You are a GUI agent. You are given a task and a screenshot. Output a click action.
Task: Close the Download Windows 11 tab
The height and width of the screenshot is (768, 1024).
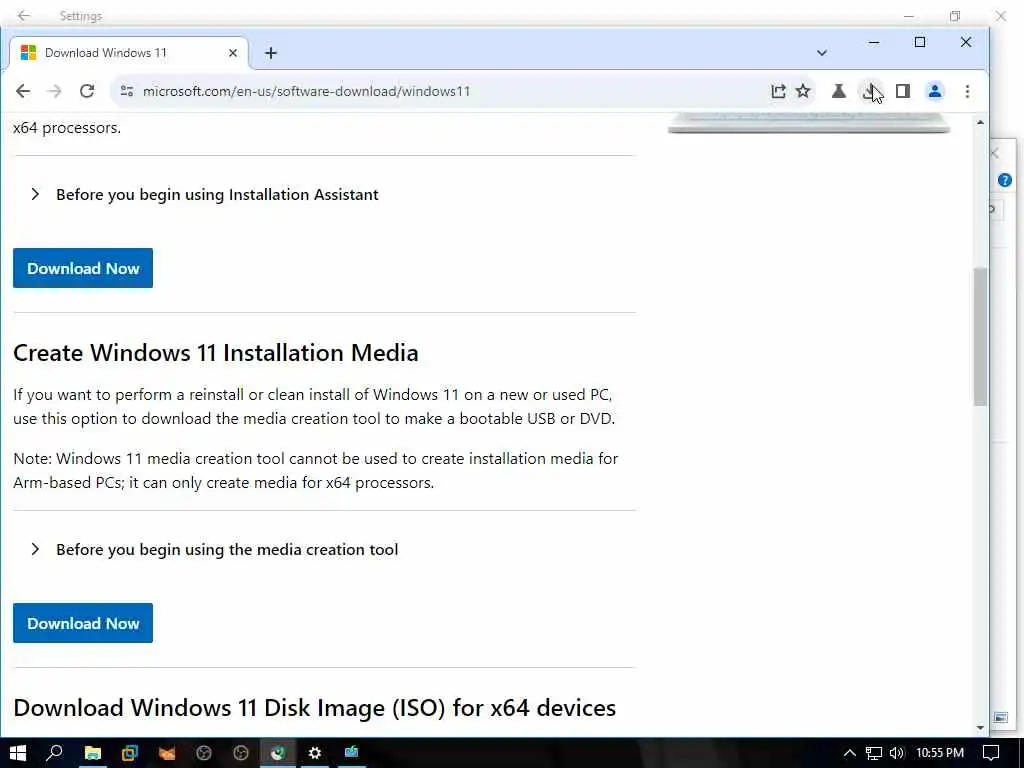(232, 53)
